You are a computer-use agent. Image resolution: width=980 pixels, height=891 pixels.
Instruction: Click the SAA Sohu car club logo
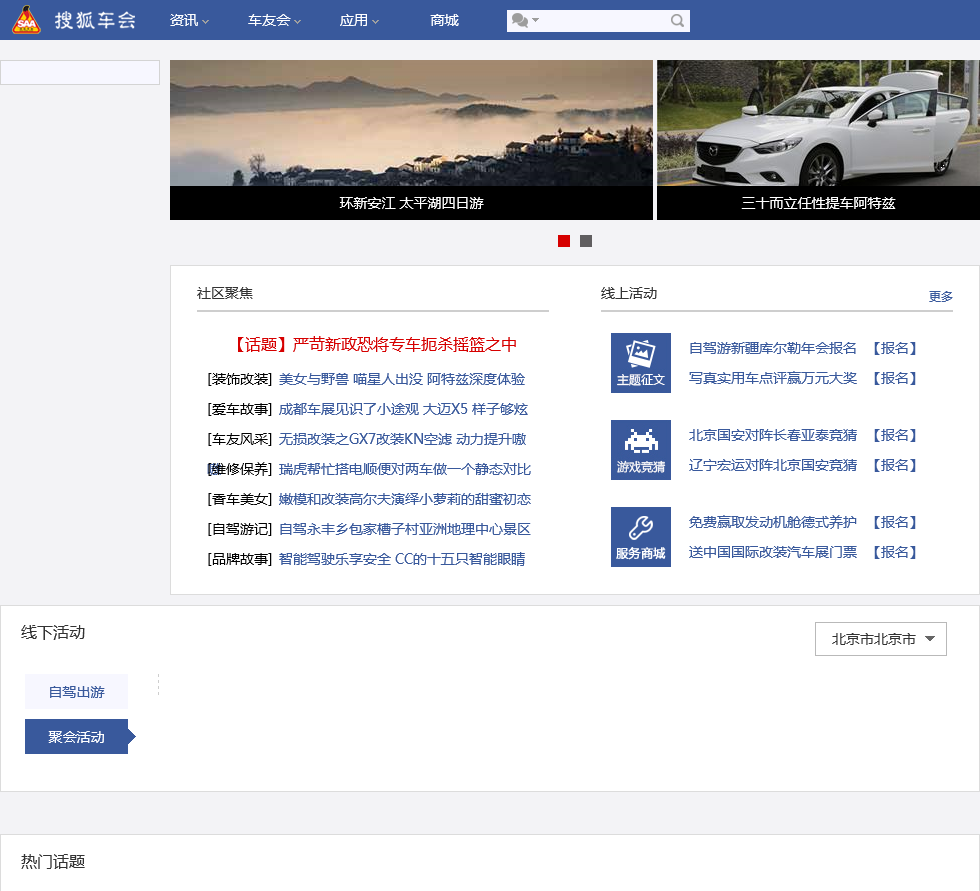click(27, 20)
